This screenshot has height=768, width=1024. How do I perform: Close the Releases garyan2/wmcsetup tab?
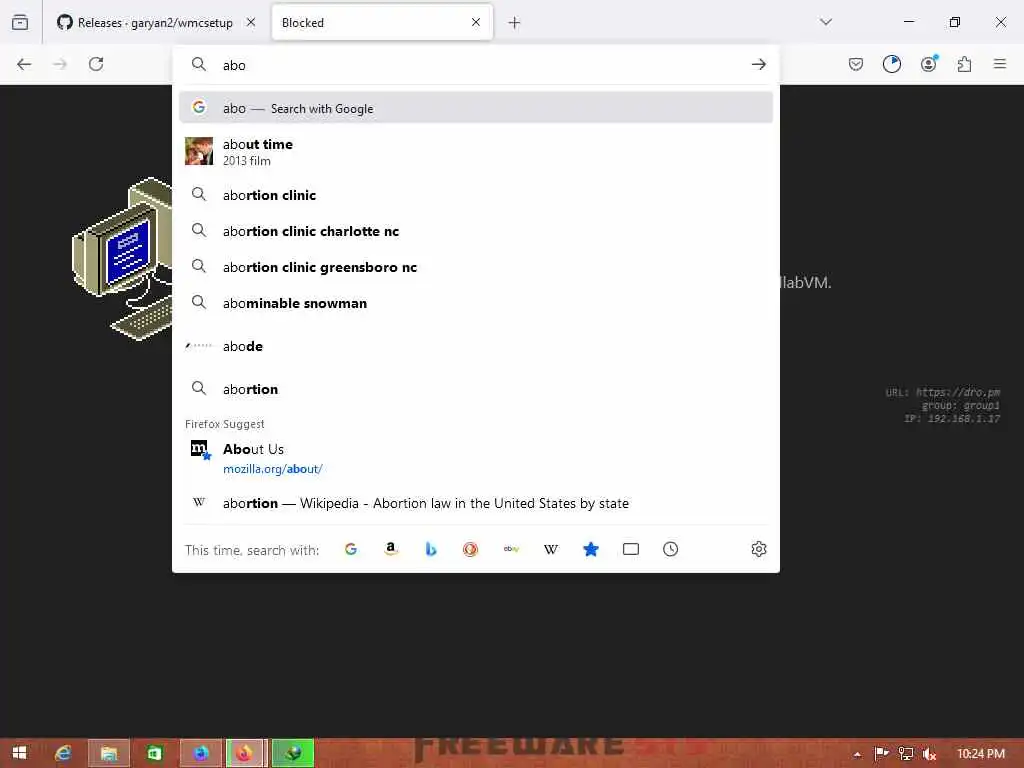(250, 22)
